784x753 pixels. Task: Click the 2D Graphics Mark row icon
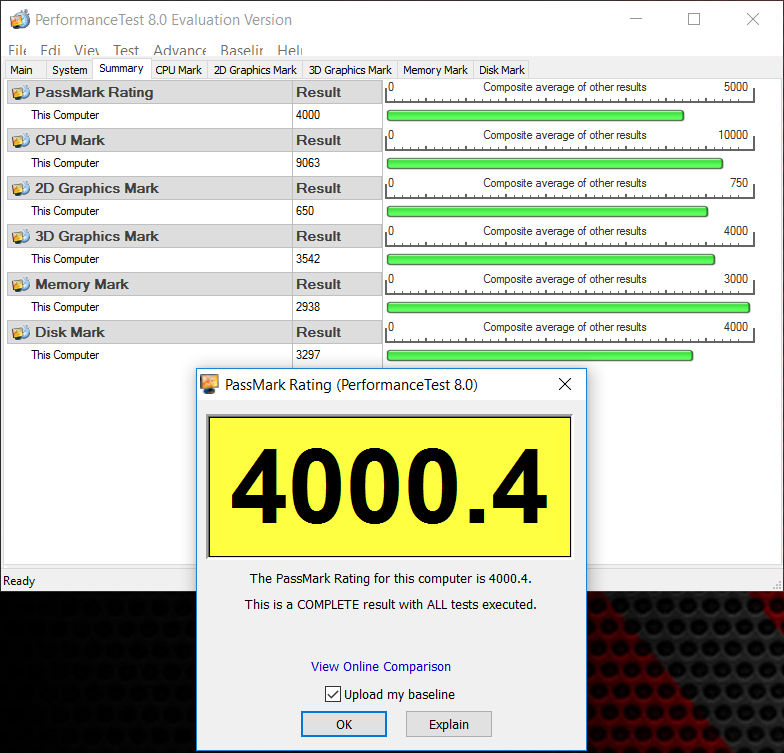coord(20,188)
